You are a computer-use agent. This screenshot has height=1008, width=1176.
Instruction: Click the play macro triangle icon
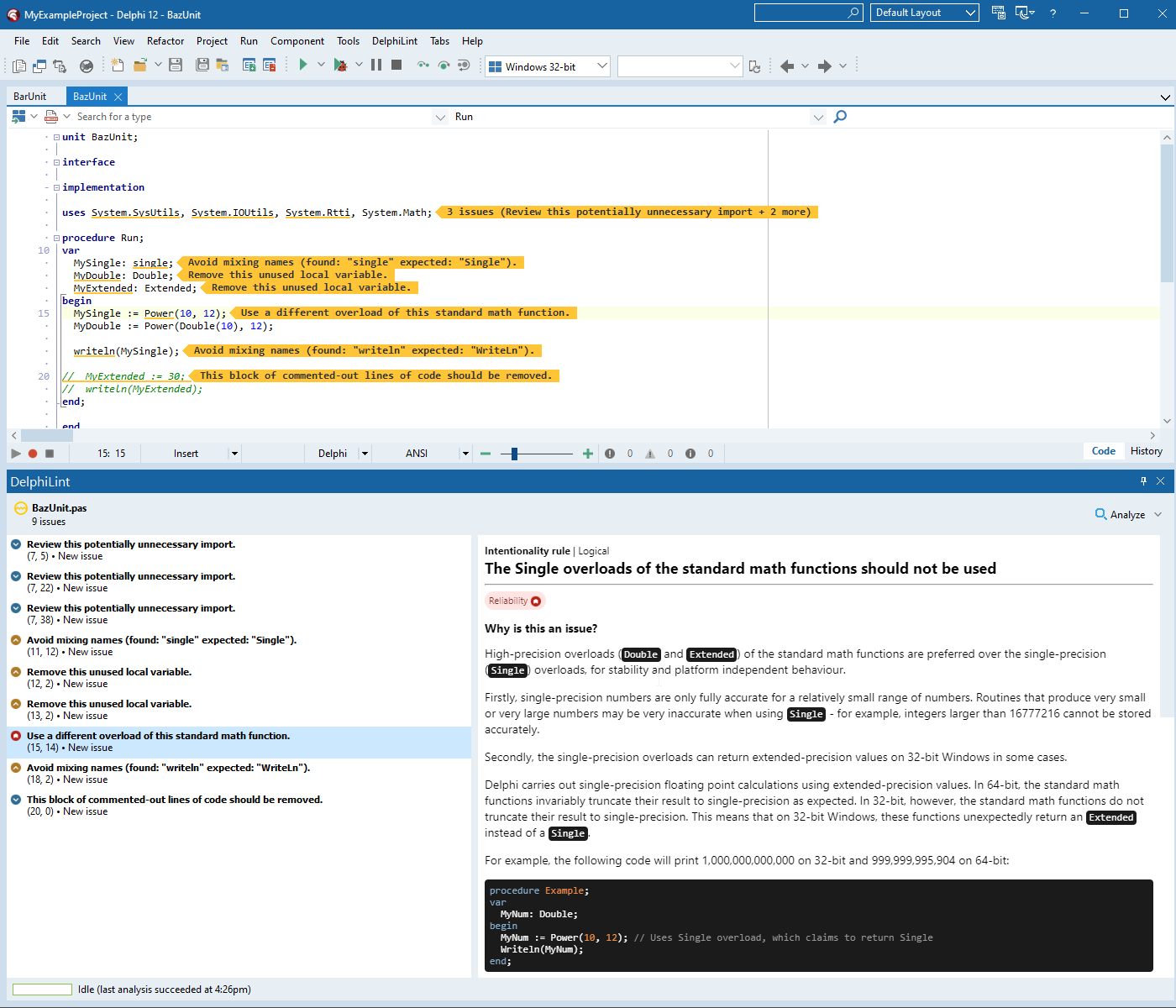(16, 454)
